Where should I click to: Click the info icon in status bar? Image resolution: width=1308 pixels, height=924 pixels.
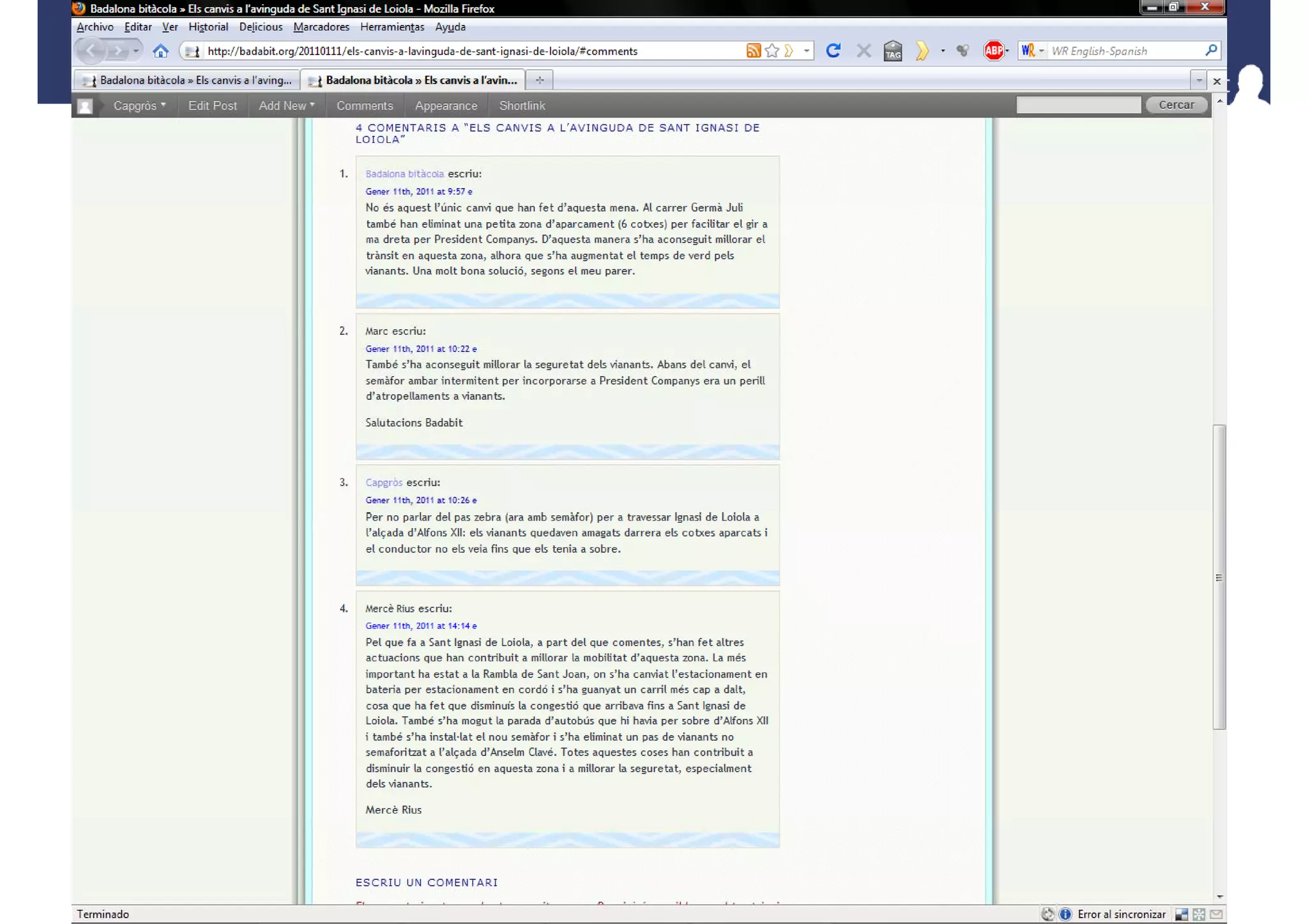(x=1065, y=914)
